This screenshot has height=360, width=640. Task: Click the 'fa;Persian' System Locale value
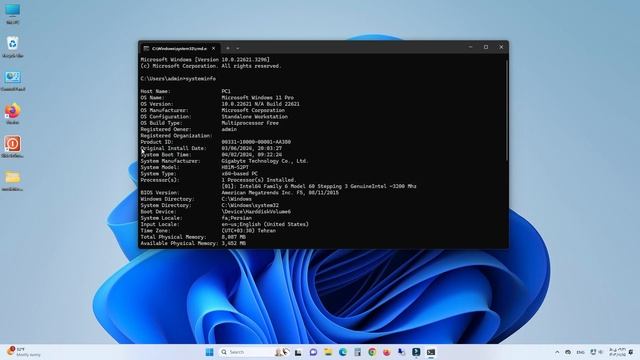pyautogui.click(x=236, y=218)
